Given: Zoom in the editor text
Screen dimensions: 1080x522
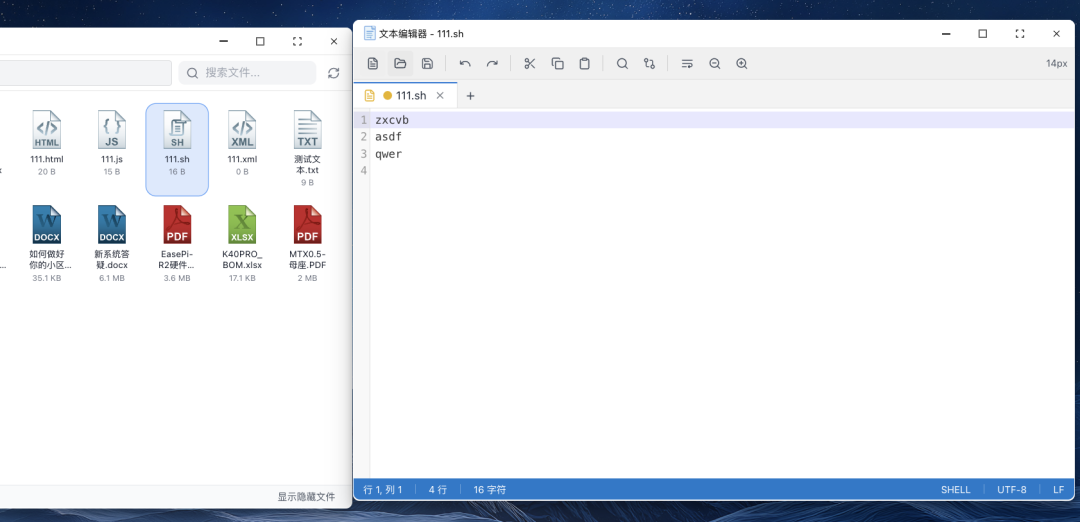Looking at the screenshot, I should point(741,63).
